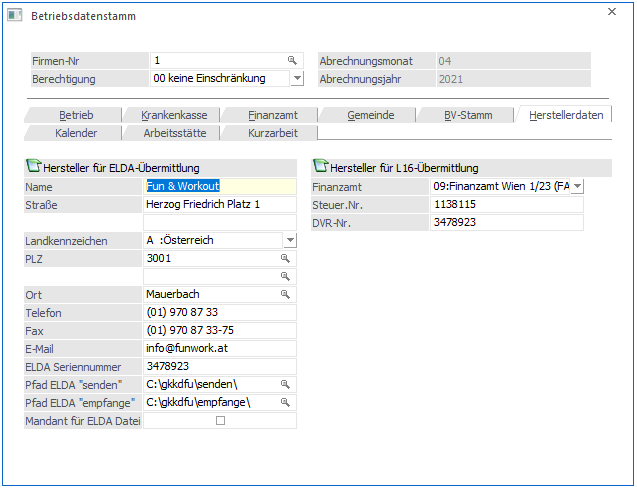Switch to the Krankenkasse tab
This screenshot has width=637, height=489.
click(x=173, y=115)
